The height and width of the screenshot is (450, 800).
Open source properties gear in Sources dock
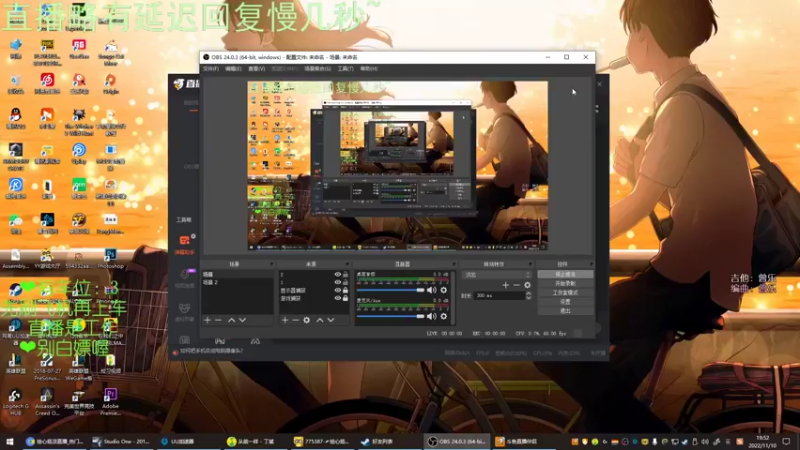[307, 320]
